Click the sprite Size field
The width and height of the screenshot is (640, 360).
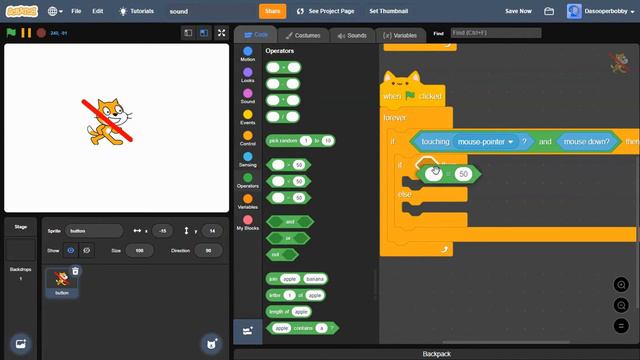pos(140,251)
